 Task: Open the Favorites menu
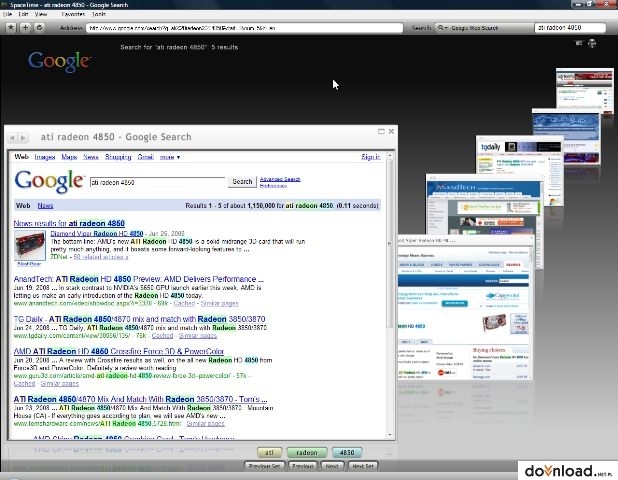pos(73,14)
